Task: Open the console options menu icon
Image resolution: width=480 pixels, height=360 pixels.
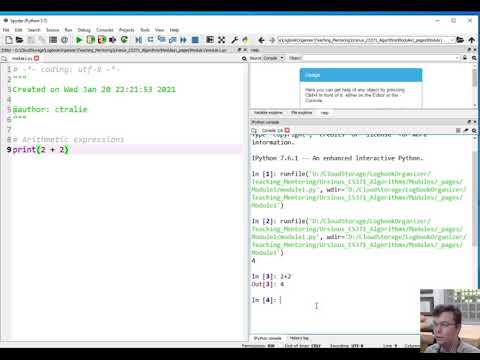Action: click(474, 130)
